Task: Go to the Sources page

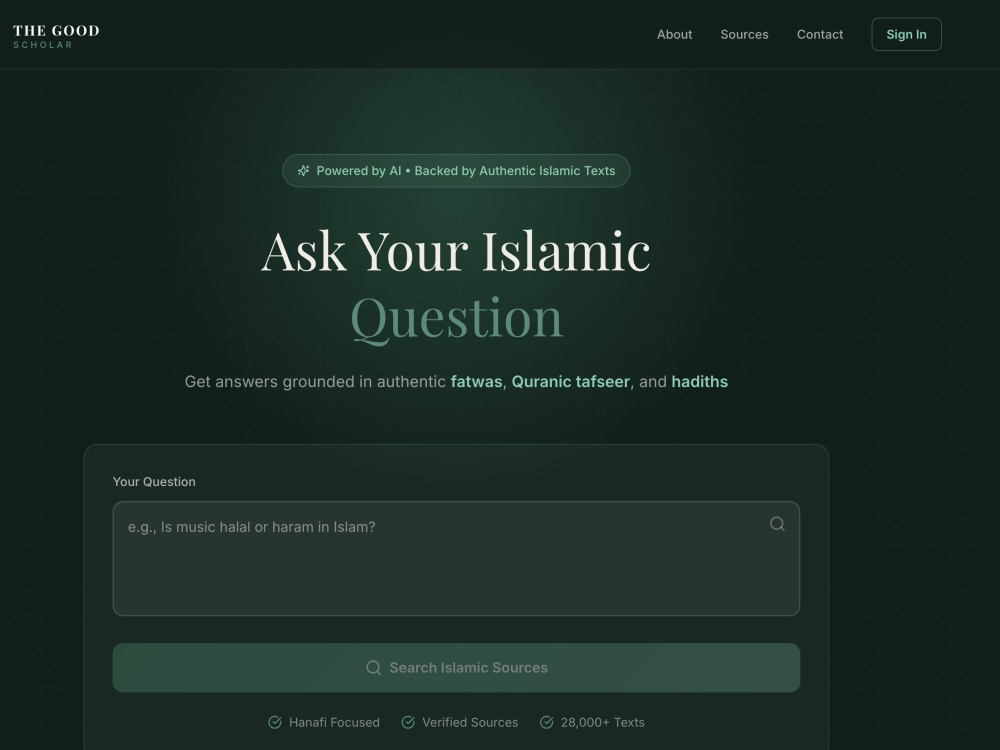Action: click(x=744, y=34)
